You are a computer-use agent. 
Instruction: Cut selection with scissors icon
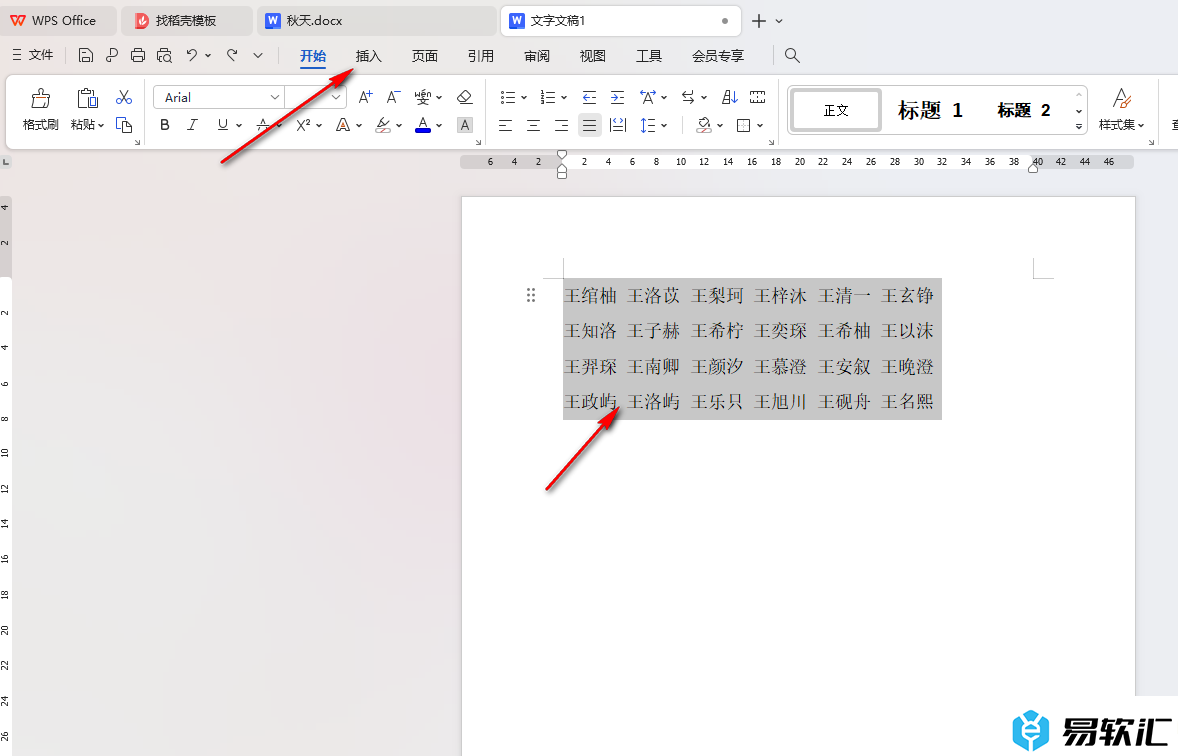(124, 97)
